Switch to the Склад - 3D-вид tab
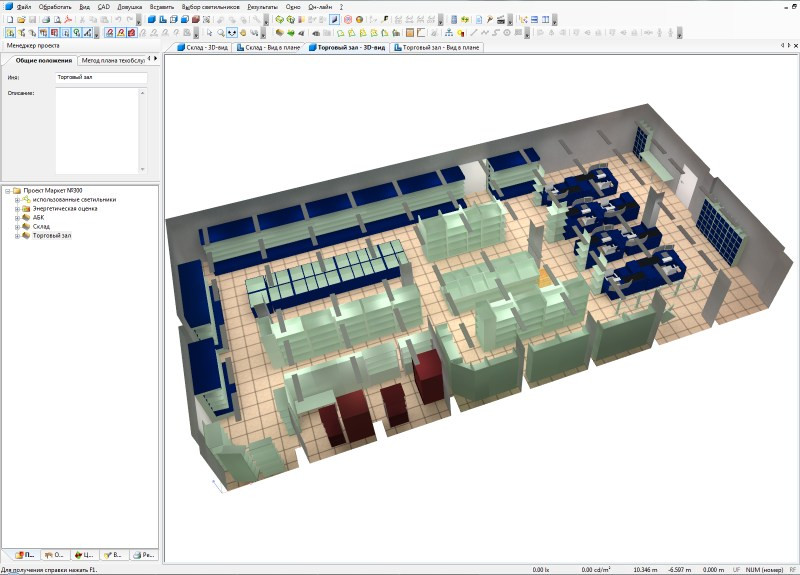 [203, 47]
